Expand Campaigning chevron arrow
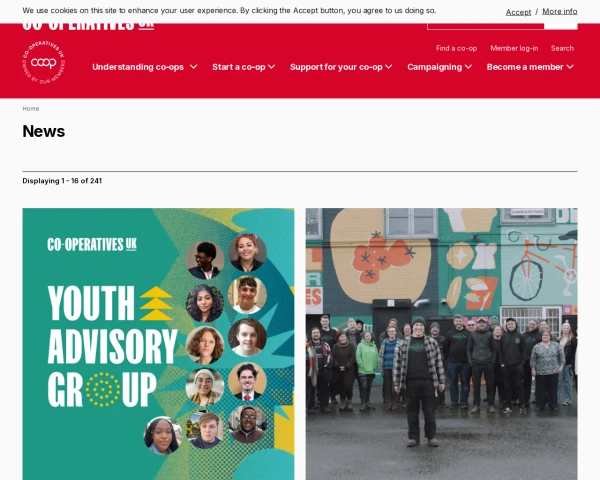Image resolution: width=600 pixels, height=480 pixels. tap(468, 67)
